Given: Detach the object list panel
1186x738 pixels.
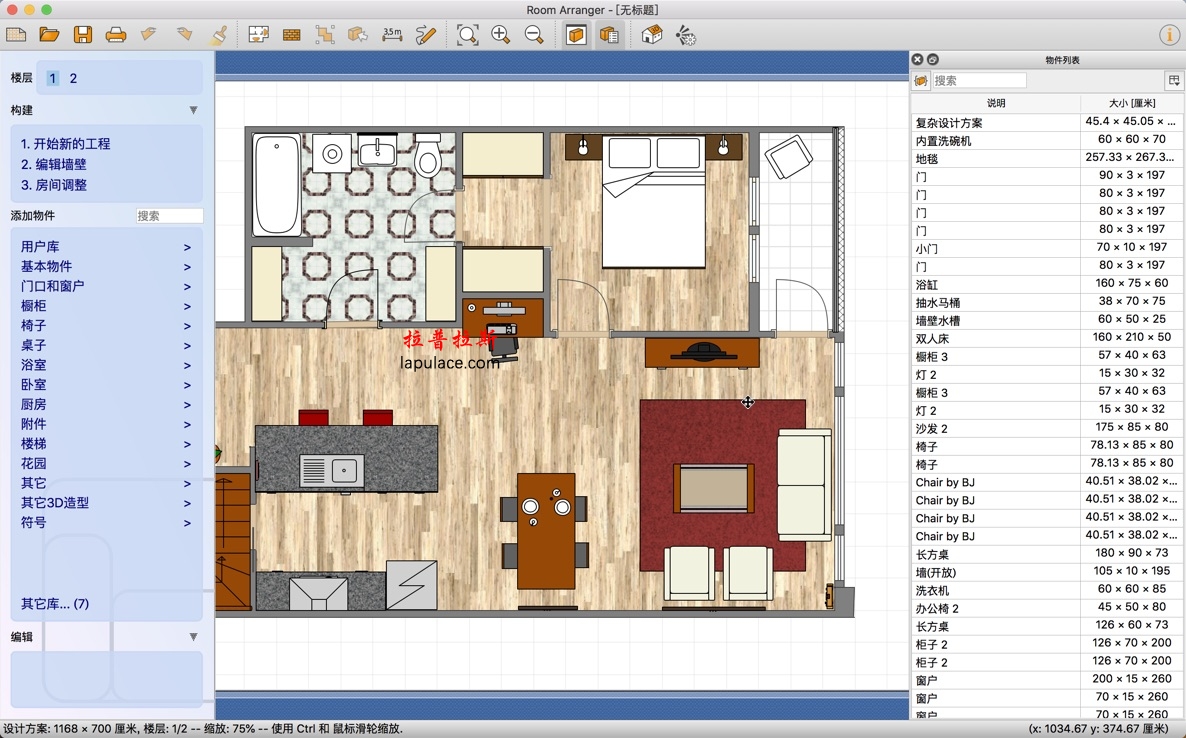Looking at the screenshot, I should tap(933, 59).
